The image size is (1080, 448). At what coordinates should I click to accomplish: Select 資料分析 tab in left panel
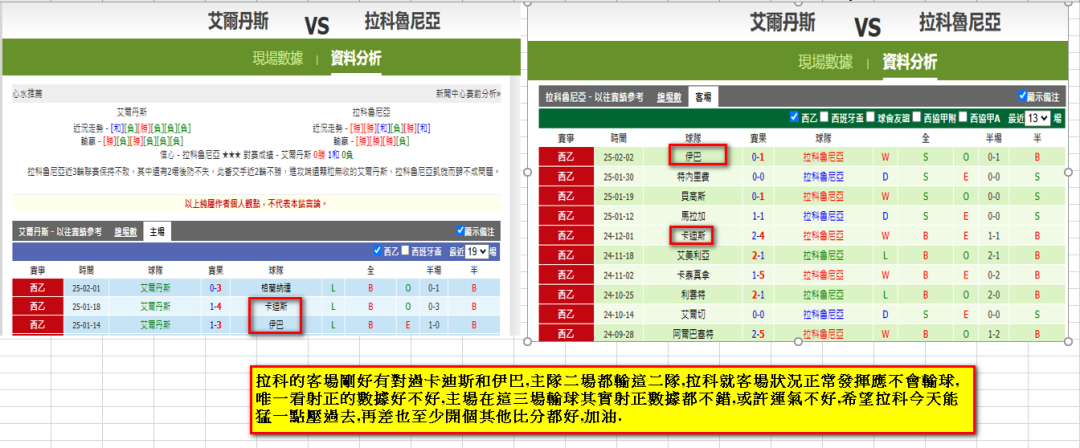(x=355, y=59)
